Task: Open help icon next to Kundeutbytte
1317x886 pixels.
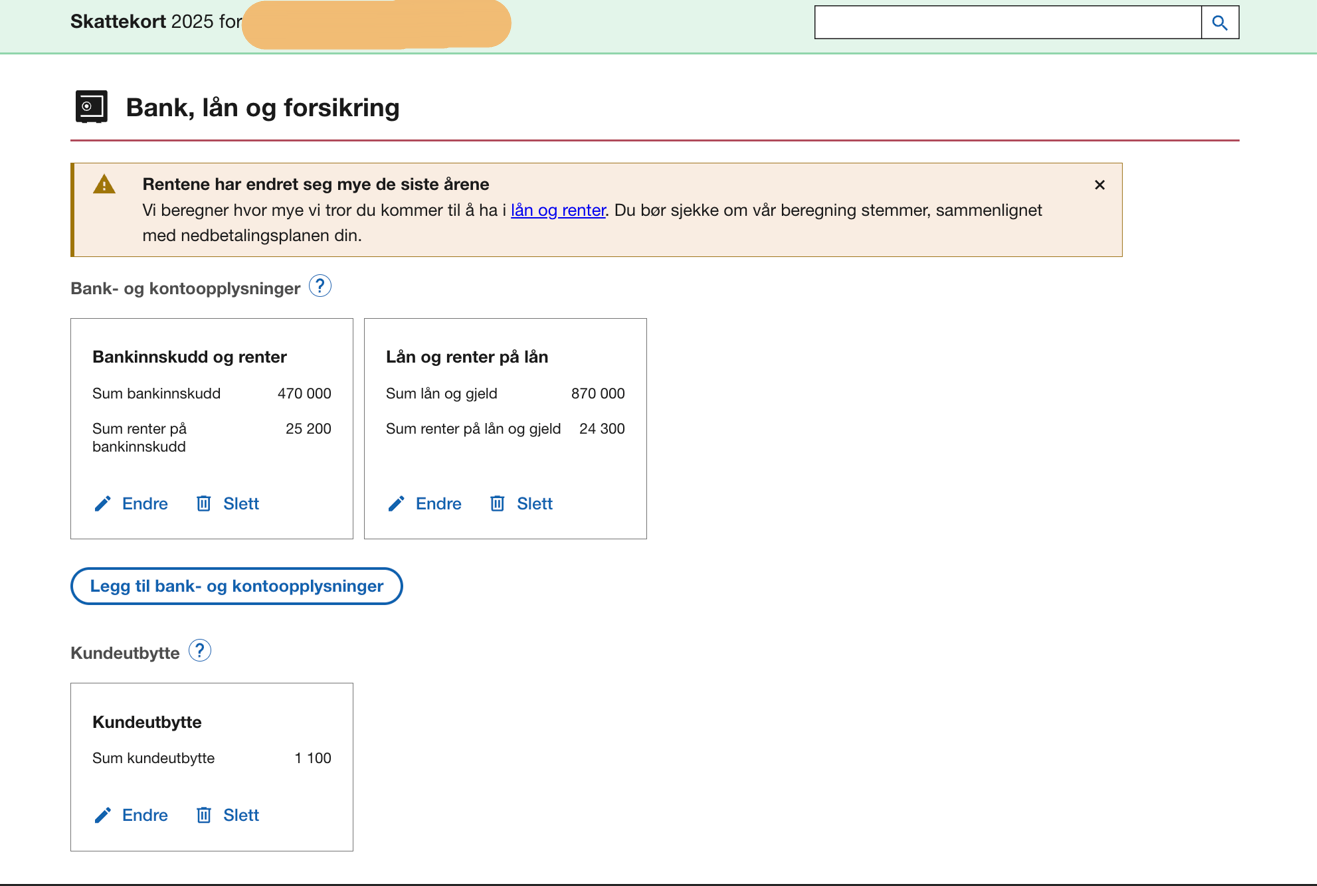Action: [x=200, y=651]
